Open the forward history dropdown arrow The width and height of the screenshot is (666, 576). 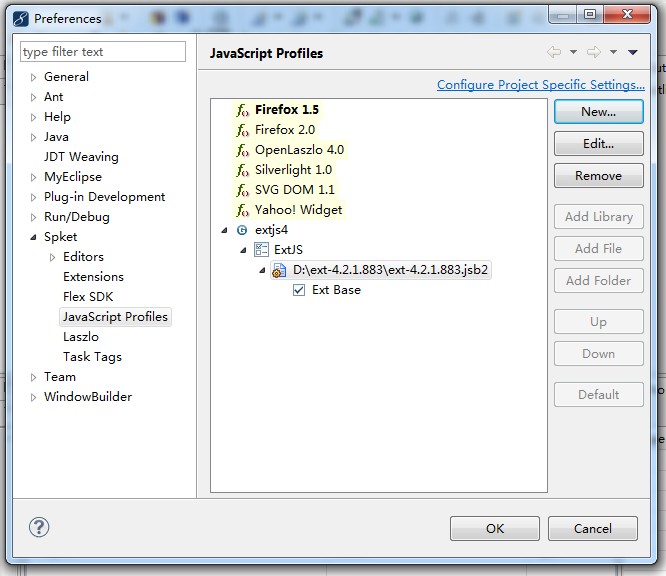coord(613,52)
